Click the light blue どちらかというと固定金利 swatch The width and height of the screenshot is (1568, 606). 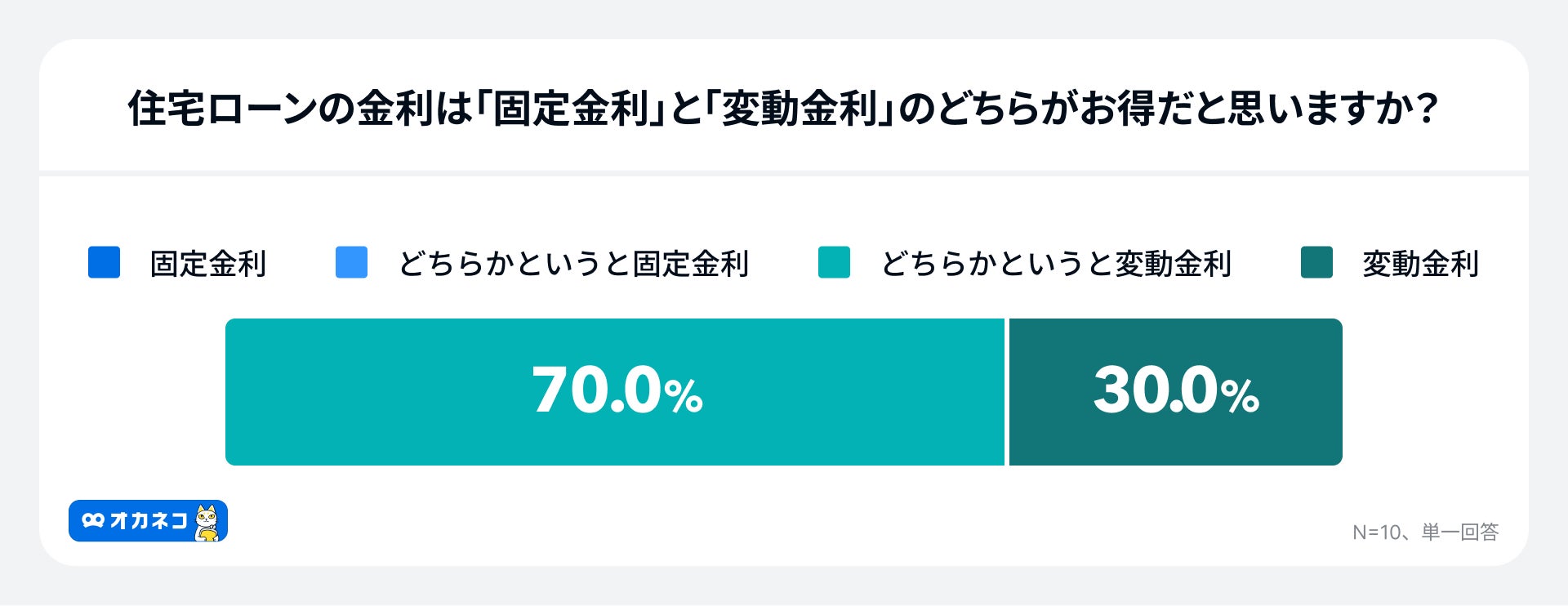(x=351, y=262)
